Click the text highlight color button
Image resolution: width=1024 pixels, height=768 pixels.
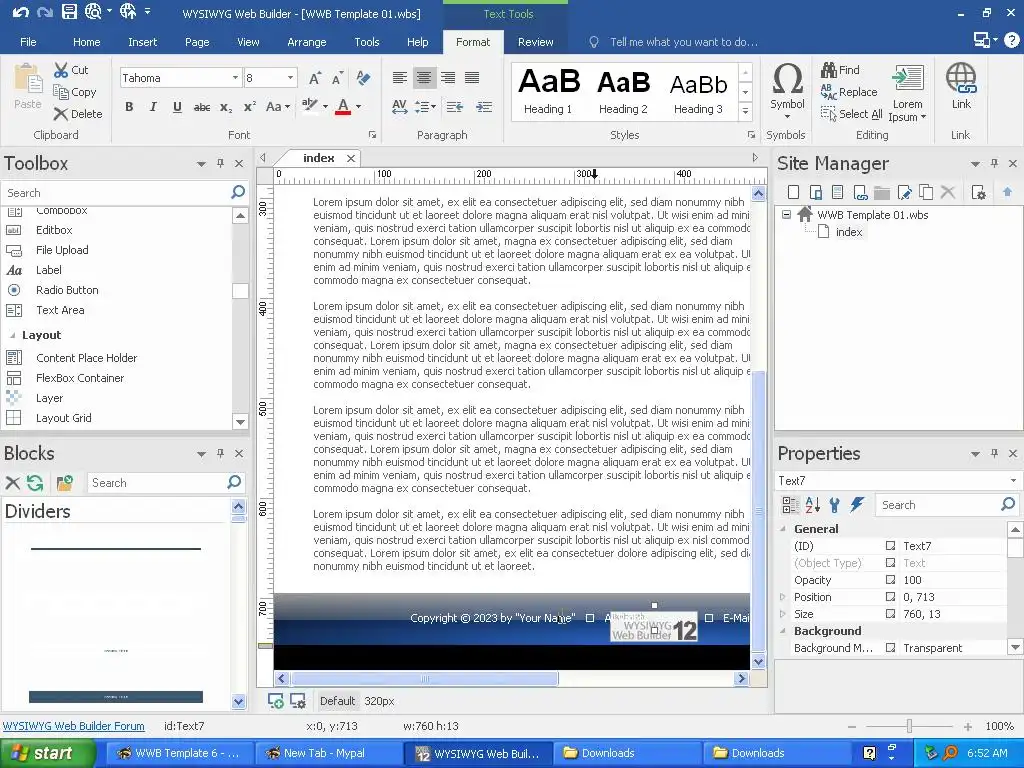click(310, 106)
